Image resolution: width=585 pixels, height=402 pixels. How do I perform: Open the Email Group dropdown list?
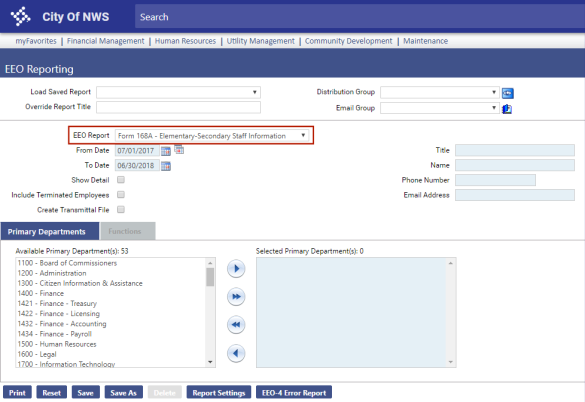pyautogui.click(x=439, y=108)
